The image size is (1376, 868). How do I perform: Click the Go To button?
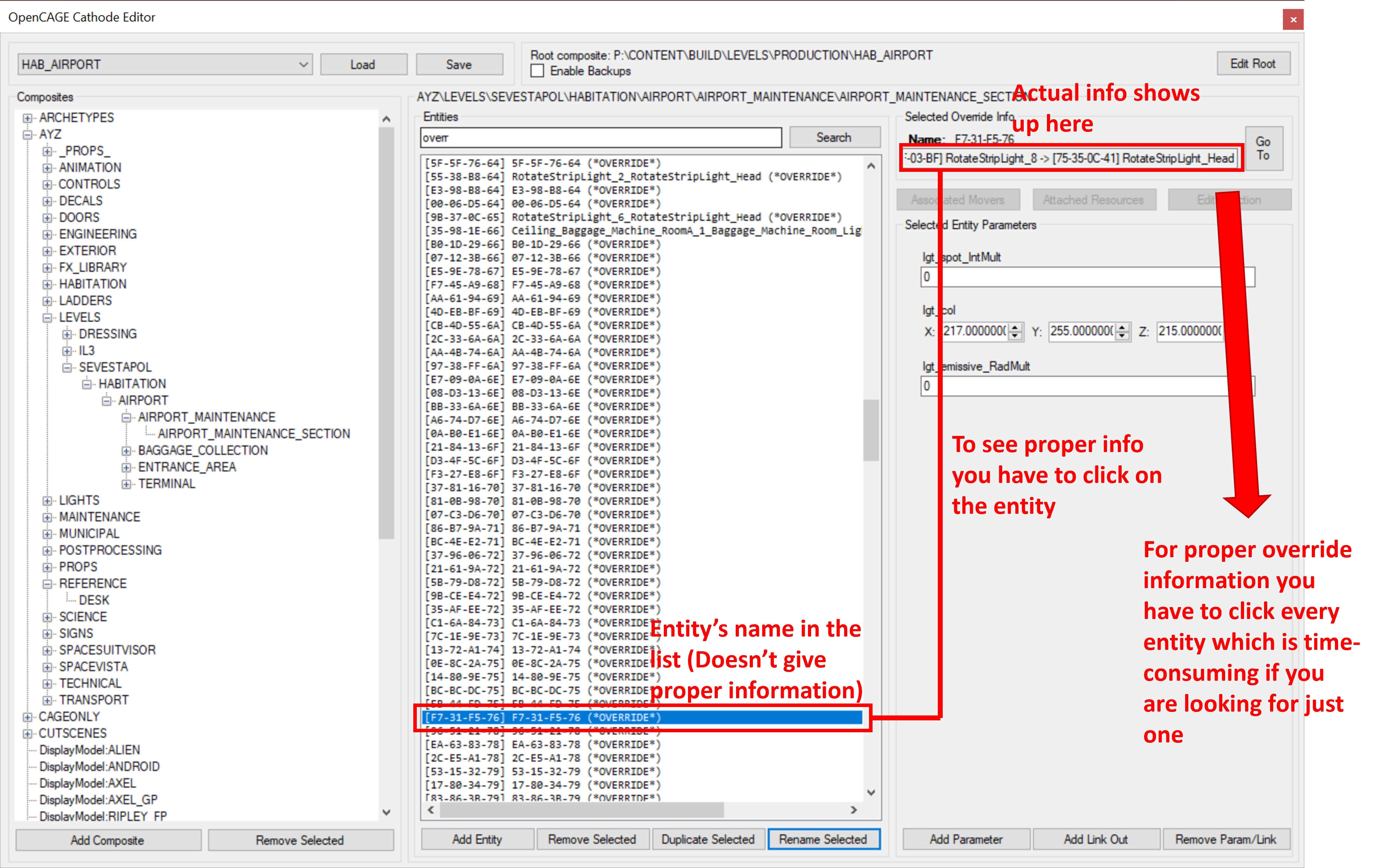[1264, 149]
